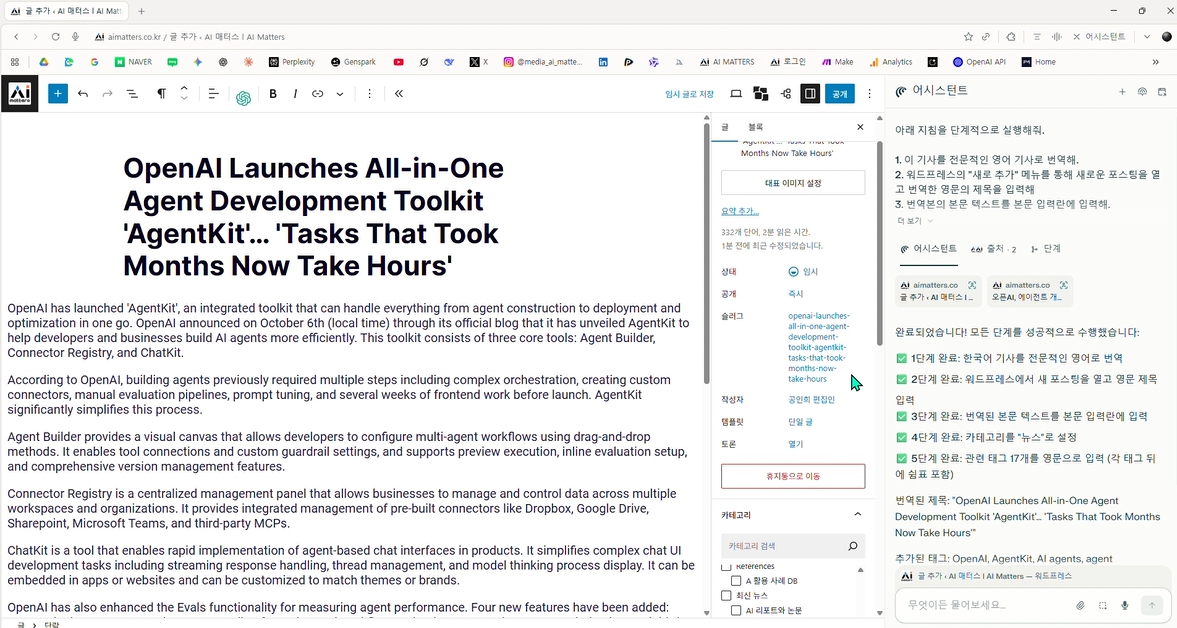Undo the last edit
This screenshot has width=1177, height=628.
[x=83, y=94]
